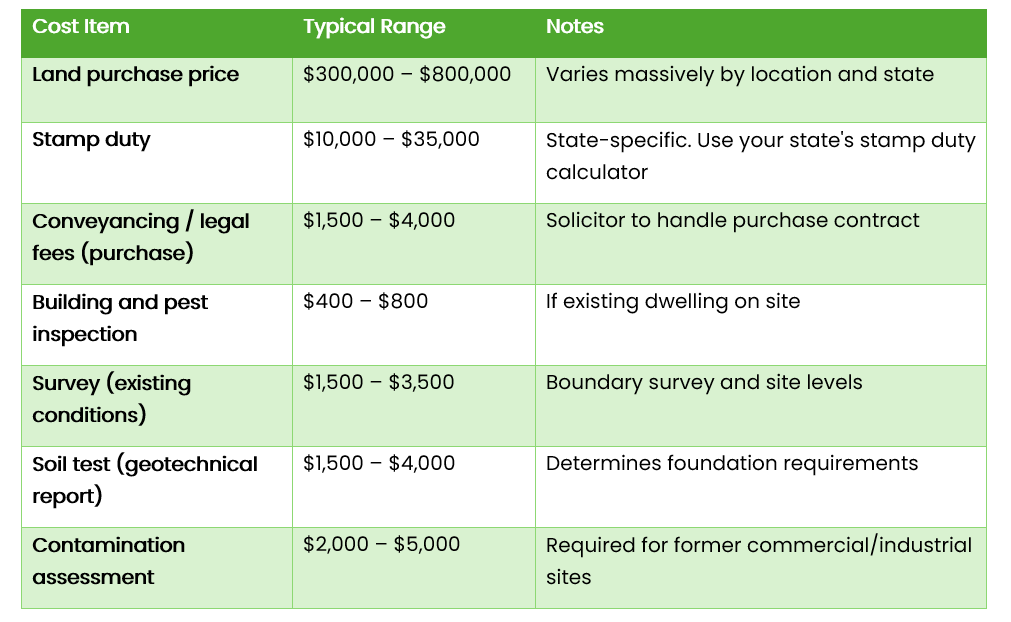Click the $300,000 – $800,000 range cell
Screen dimensions: 1011x622
(407, 75)
